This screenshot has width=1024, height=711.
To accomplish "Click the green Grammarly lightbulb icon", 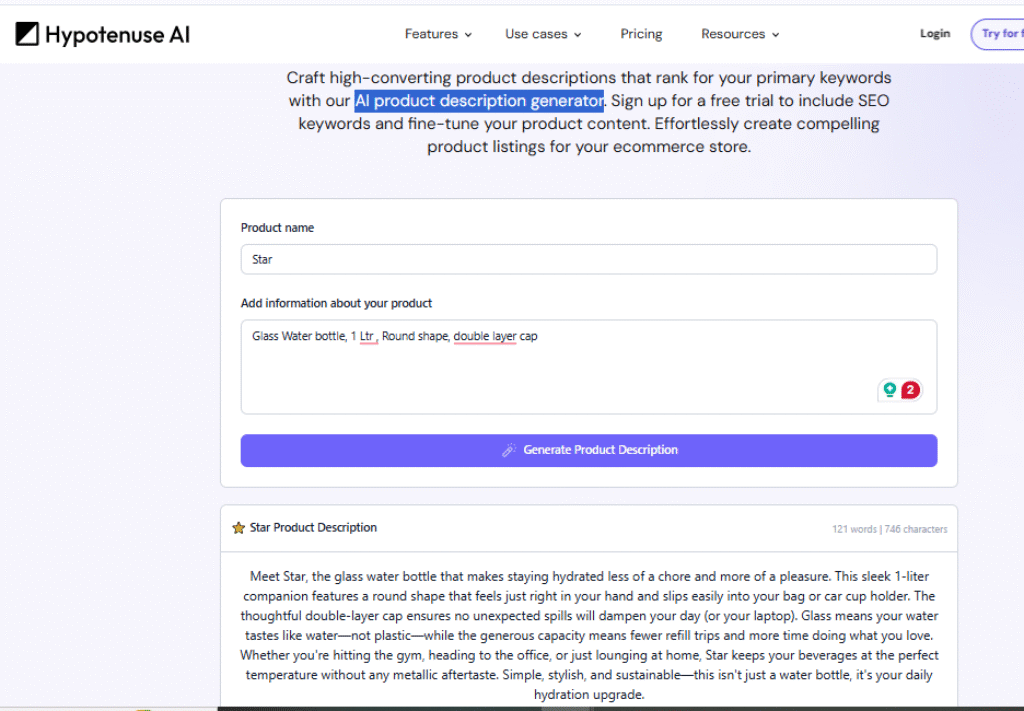I will click(x=888, y=390).
